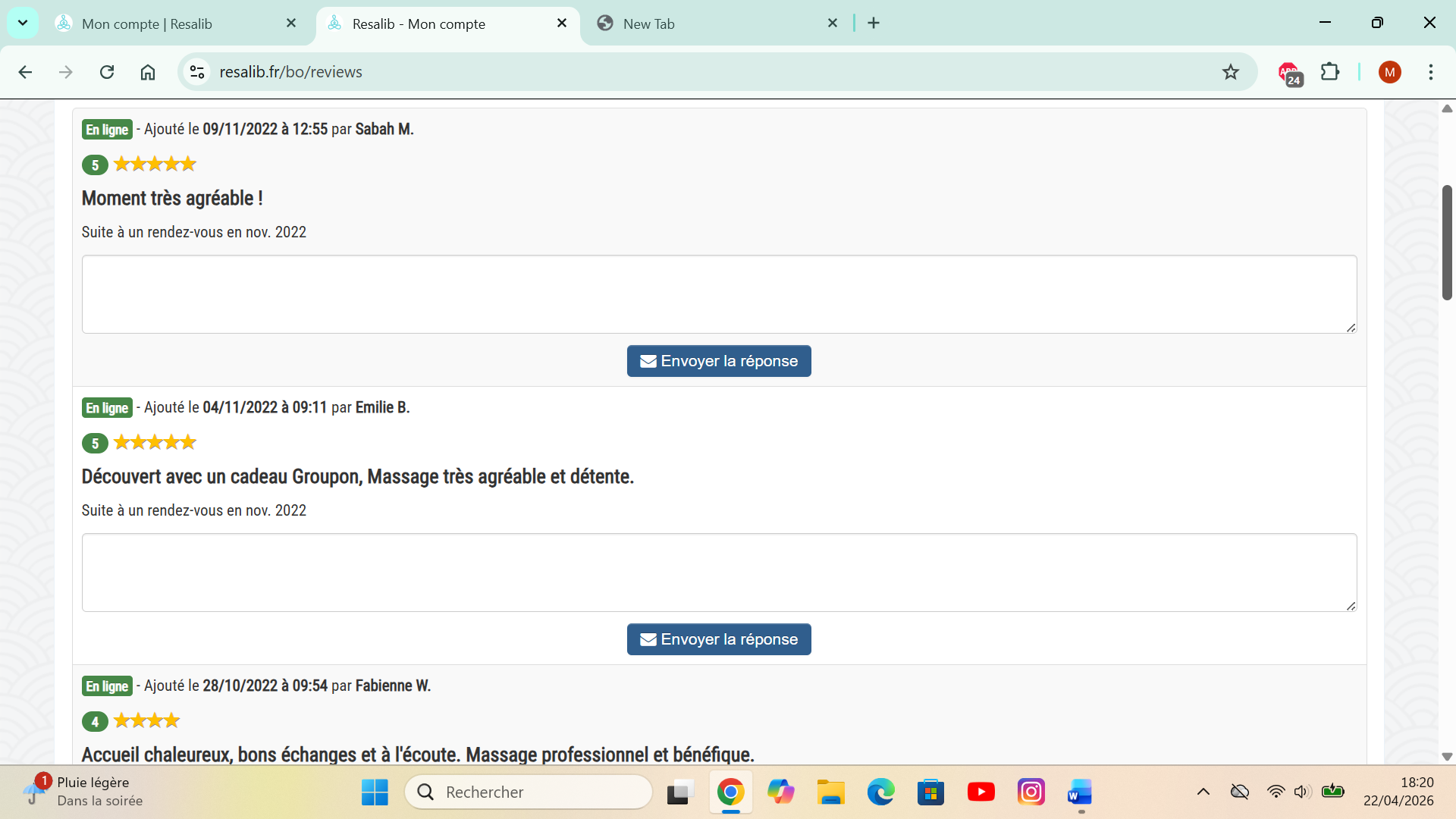The width and height of the screenshot is (1456, 819).
Task: Open the tab search dropdown arrow
Action: (23, 23)
